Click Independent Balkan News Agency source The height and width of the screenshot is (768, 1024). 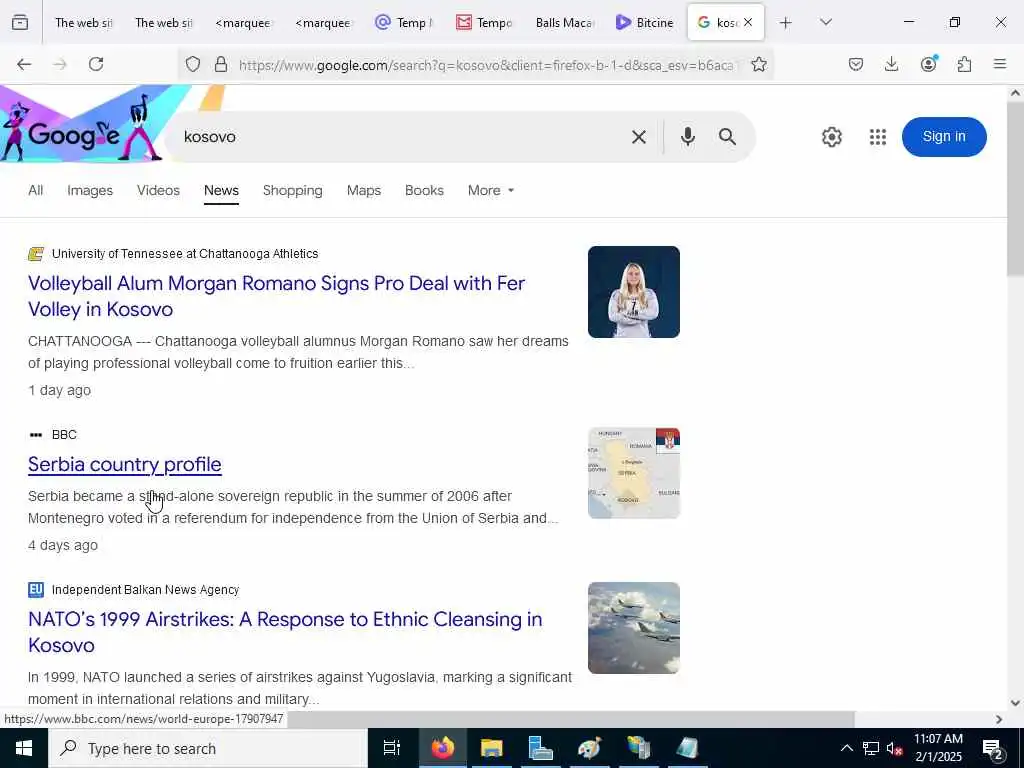tap(145, 590)
